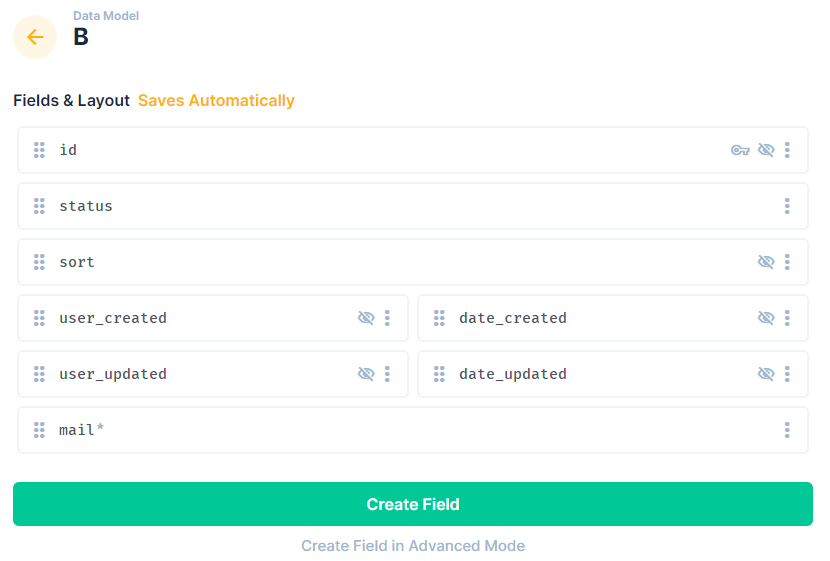Toggle the hidden eye icon on user_created

(366, 318)
